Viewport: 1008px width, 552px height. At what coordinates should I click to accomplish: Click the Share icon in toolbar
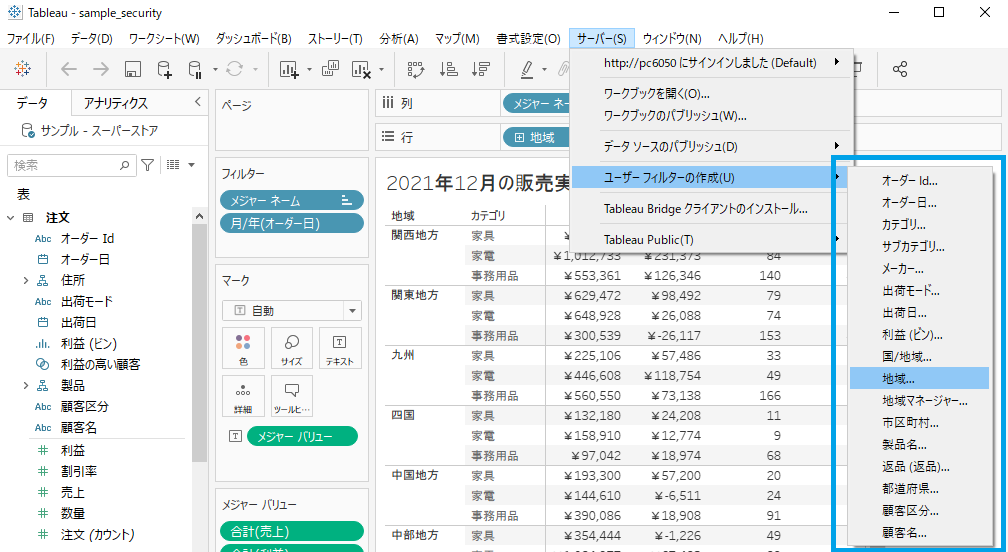900,69
